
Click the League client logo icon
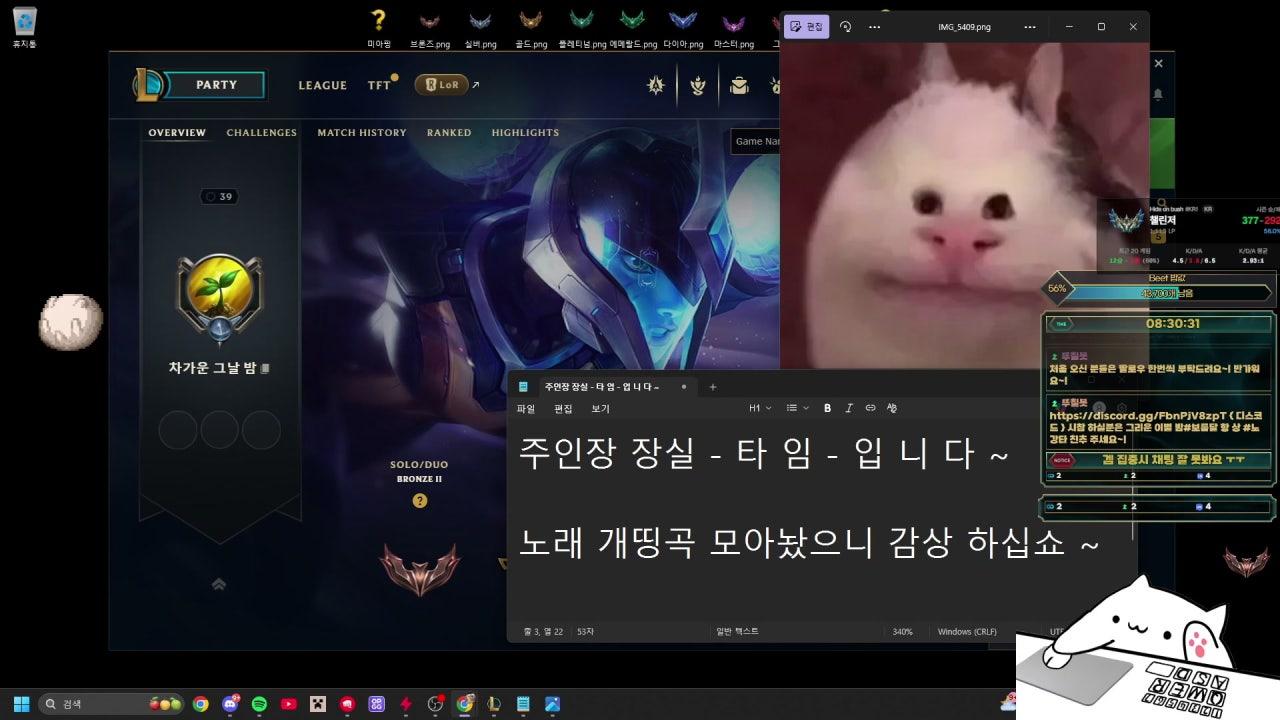coord(147,85)
